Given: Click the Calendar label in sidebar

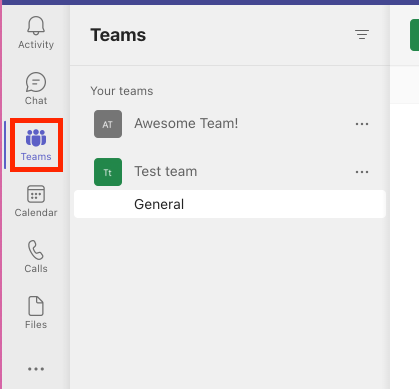Looking at the screenshot, I should pos(36,213).
